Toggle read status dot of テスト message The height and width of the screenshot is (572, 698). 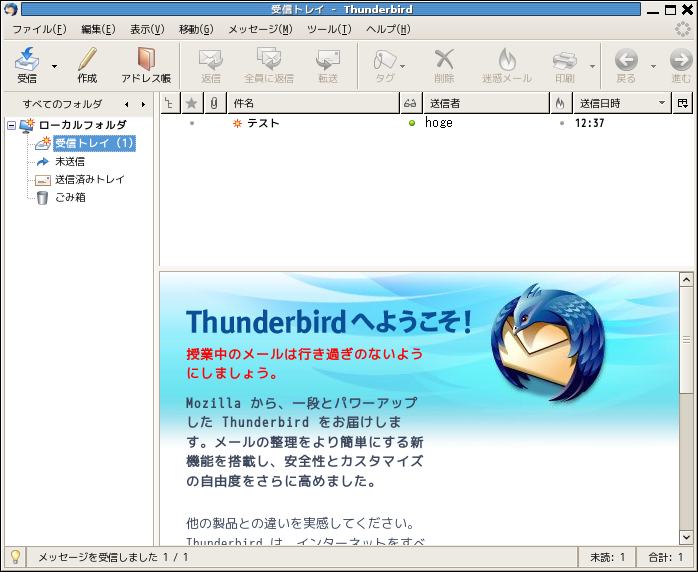coord(412,123)
